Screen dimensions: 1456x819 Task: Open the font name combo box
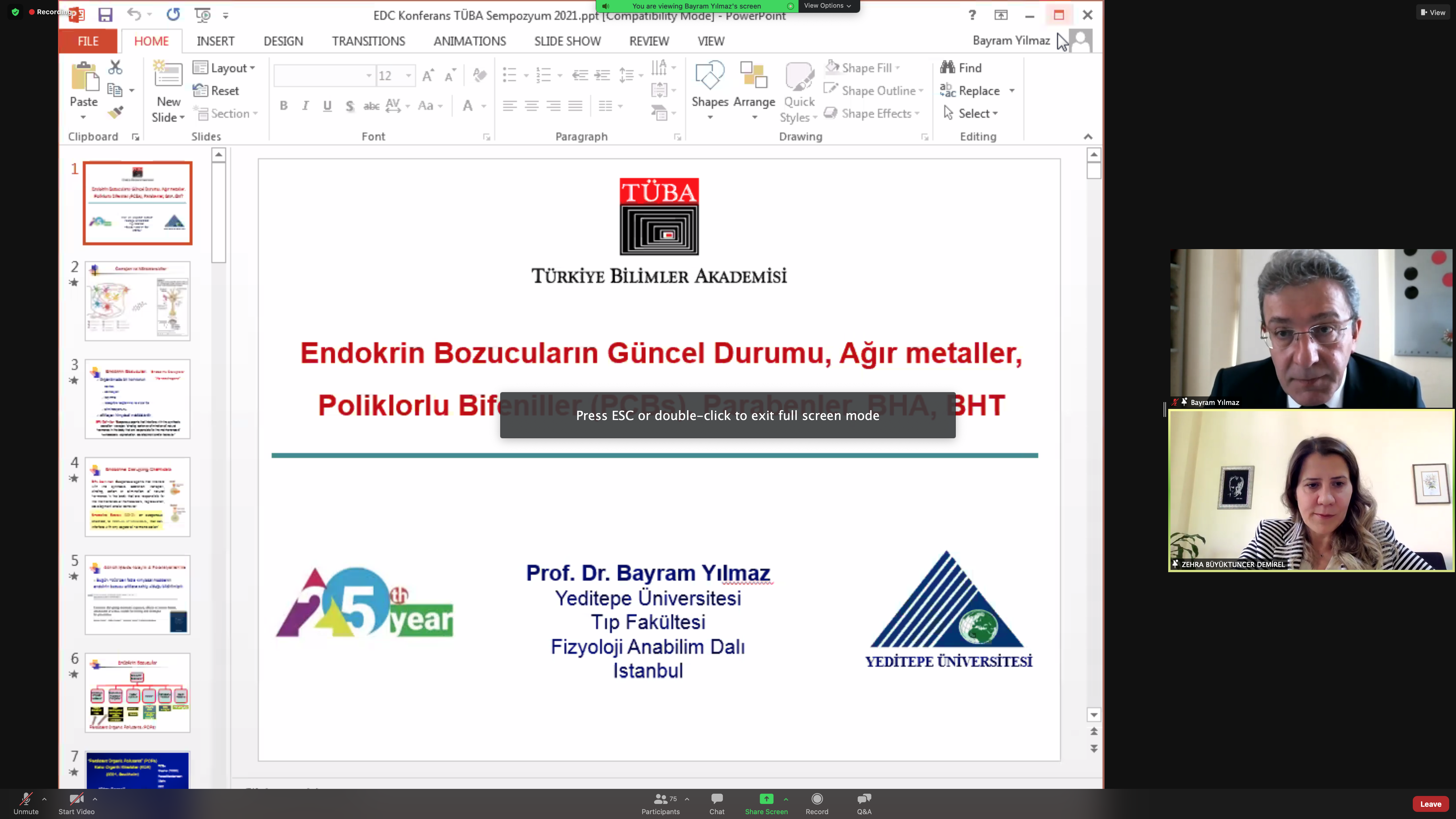click(324, 75)
